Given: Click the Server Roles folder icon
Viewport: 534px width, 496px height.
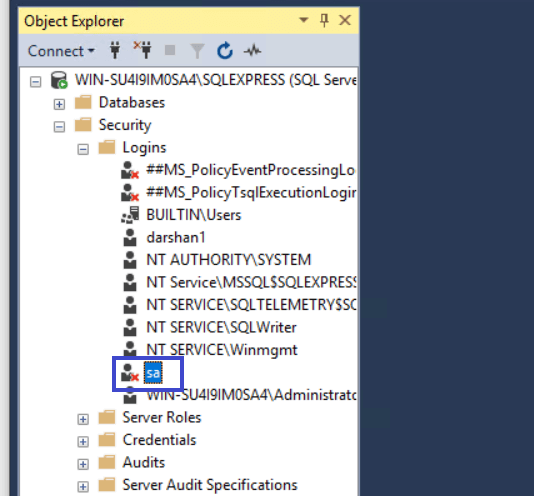Looking at the screenshot, I should coord(107,417).
